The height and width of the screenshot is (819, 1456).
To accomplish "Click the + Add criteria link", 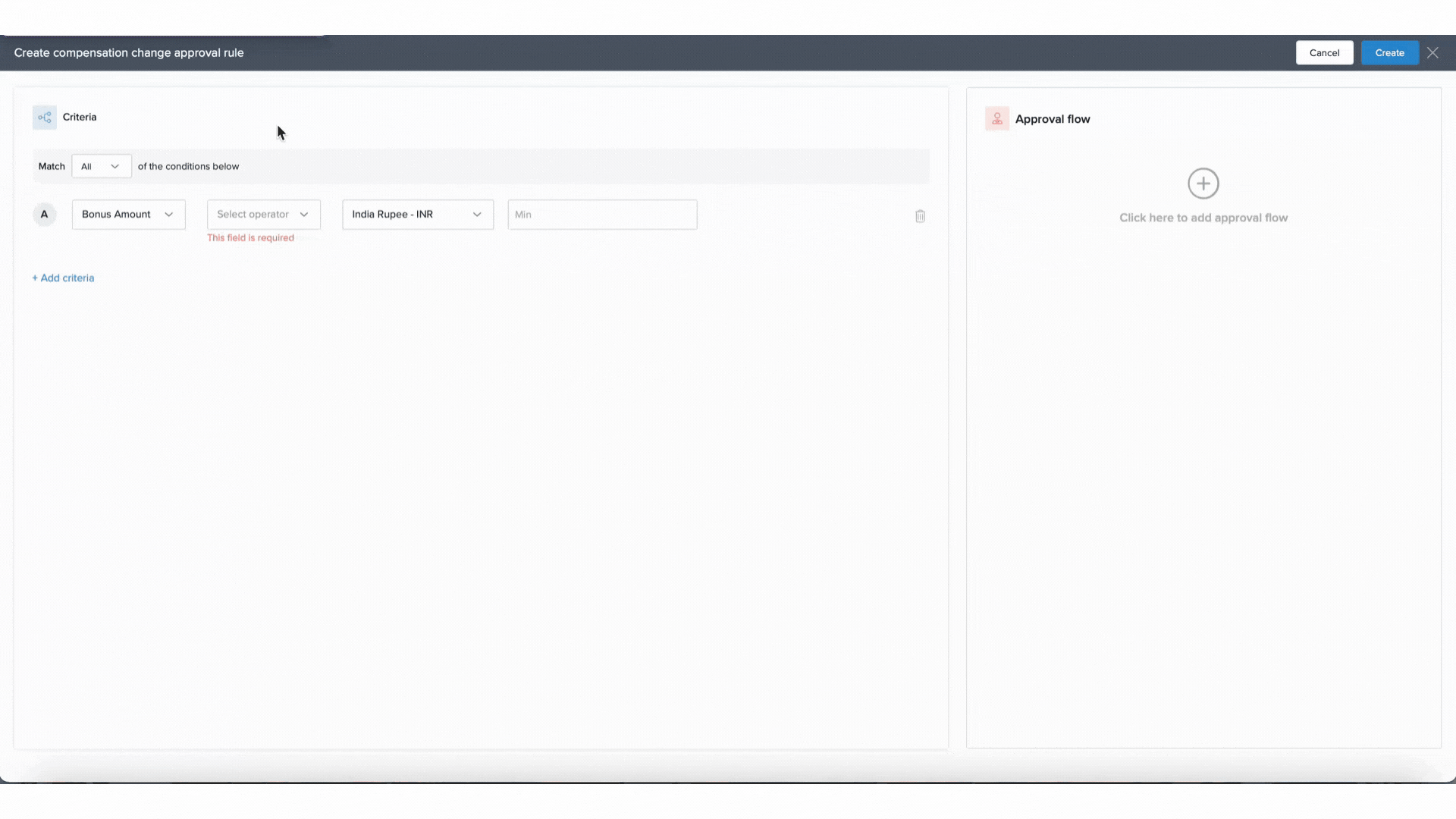I will [x=63, y=278].
